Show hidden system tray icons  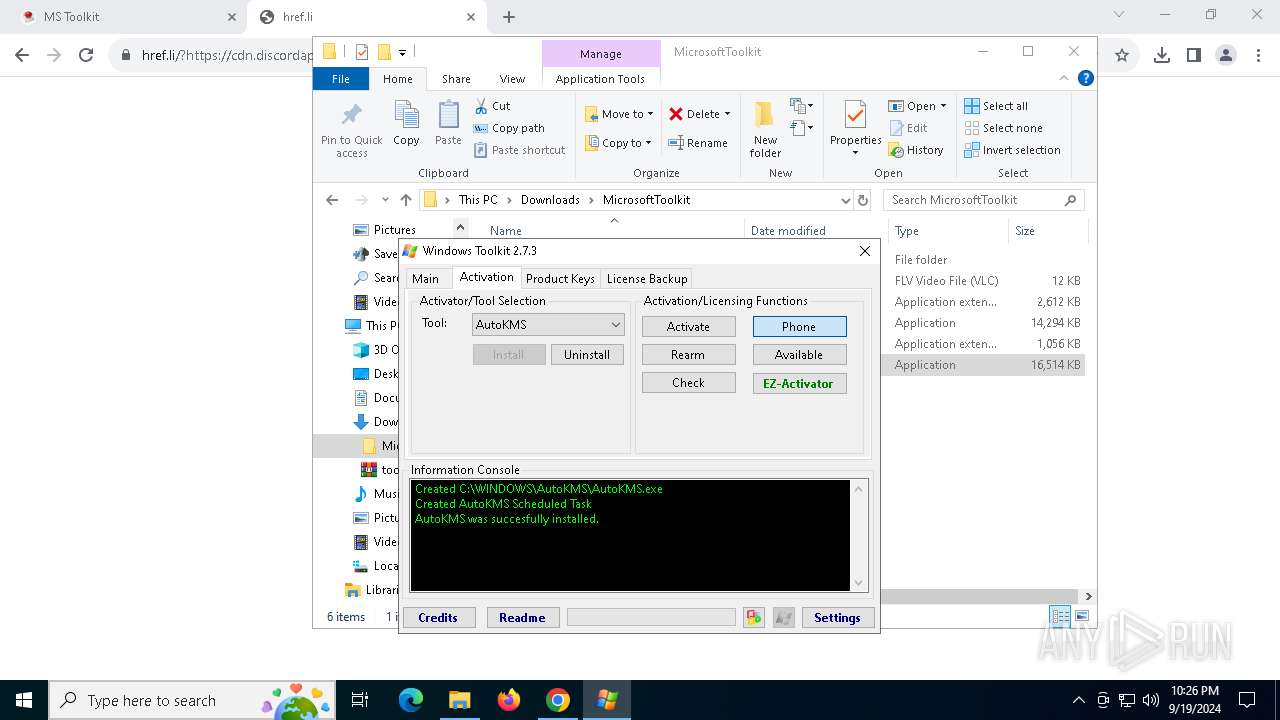pyautogui.click(x=1078, y=700)
